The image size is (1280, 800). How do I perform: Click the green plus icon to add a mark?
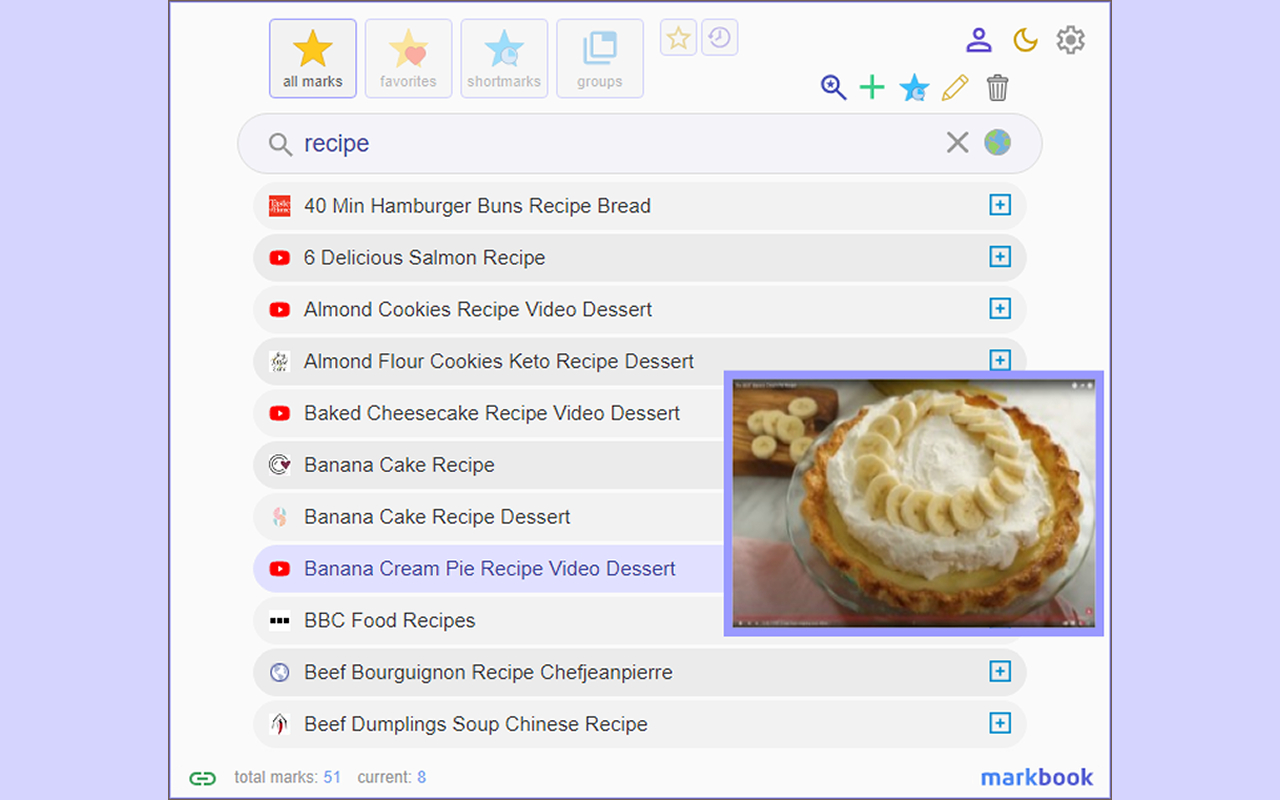872,88
